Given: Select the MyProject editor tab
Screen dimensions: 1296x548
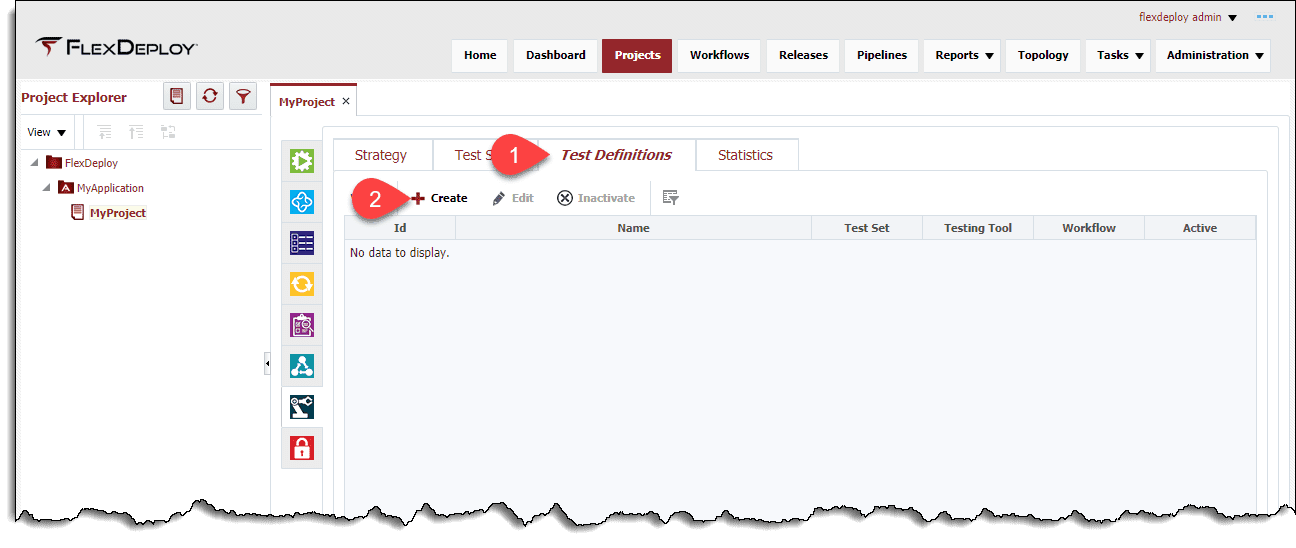Looking at the screenshot, I should pos(307,101).
